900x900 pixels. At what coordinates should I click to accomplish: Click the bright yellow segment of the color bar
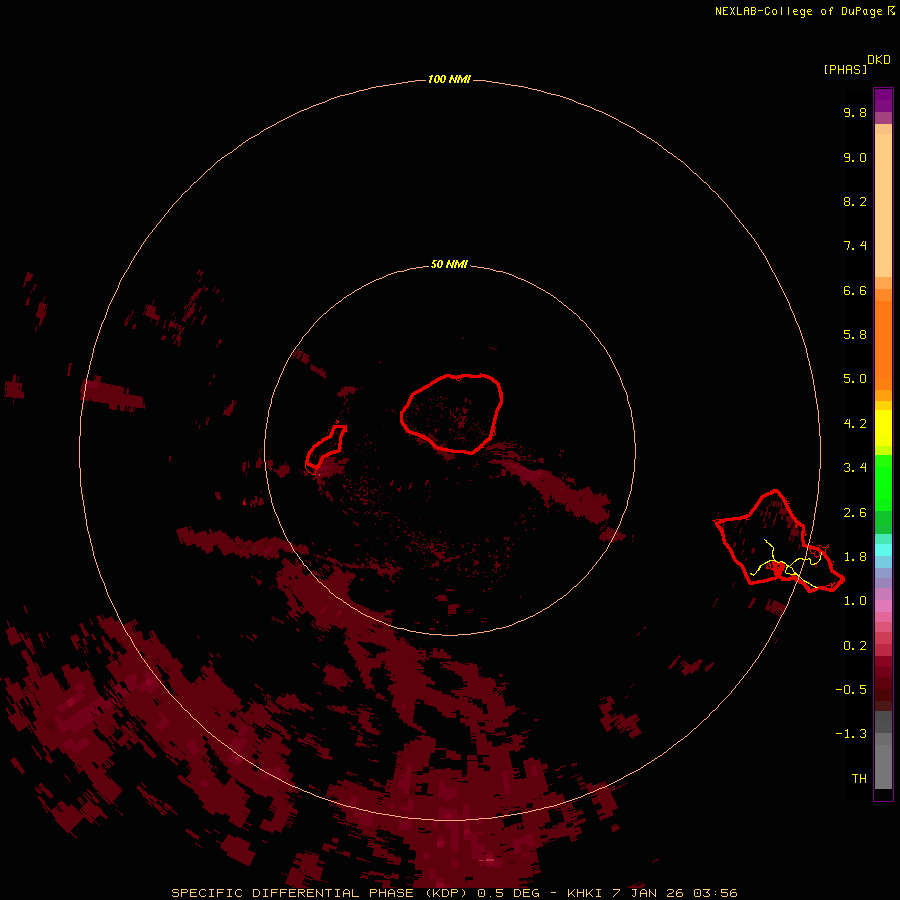883,428
